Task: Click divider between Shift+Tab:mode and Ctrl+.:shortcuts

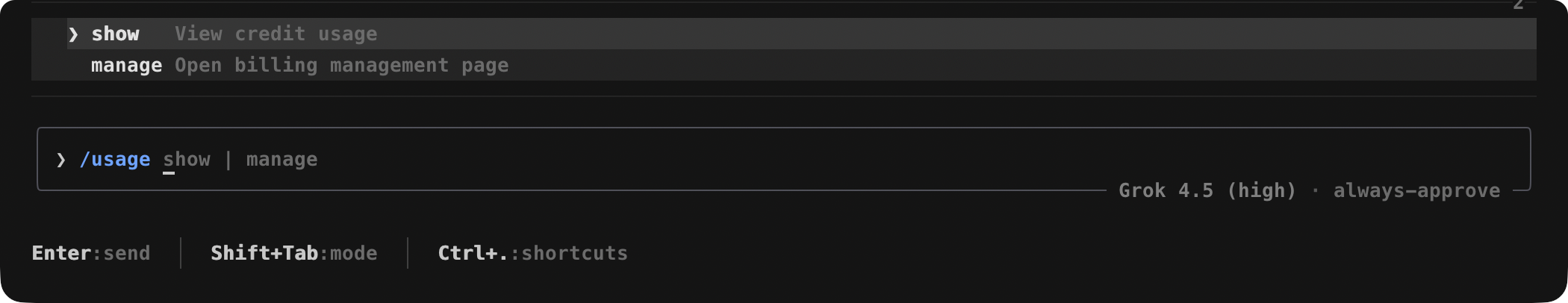Action: (408, 253)
